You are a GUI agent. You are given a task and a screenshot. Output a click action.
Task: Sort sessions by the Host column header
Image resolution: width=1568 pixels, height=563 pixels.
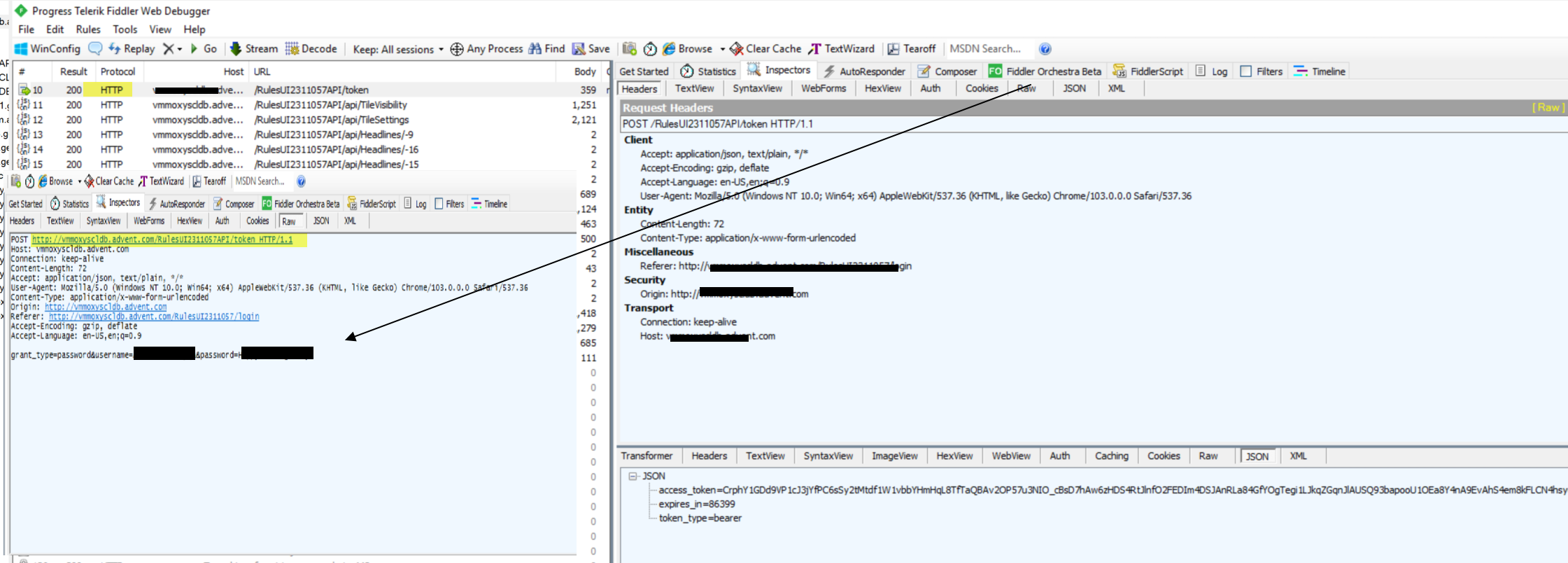(196, 71)
